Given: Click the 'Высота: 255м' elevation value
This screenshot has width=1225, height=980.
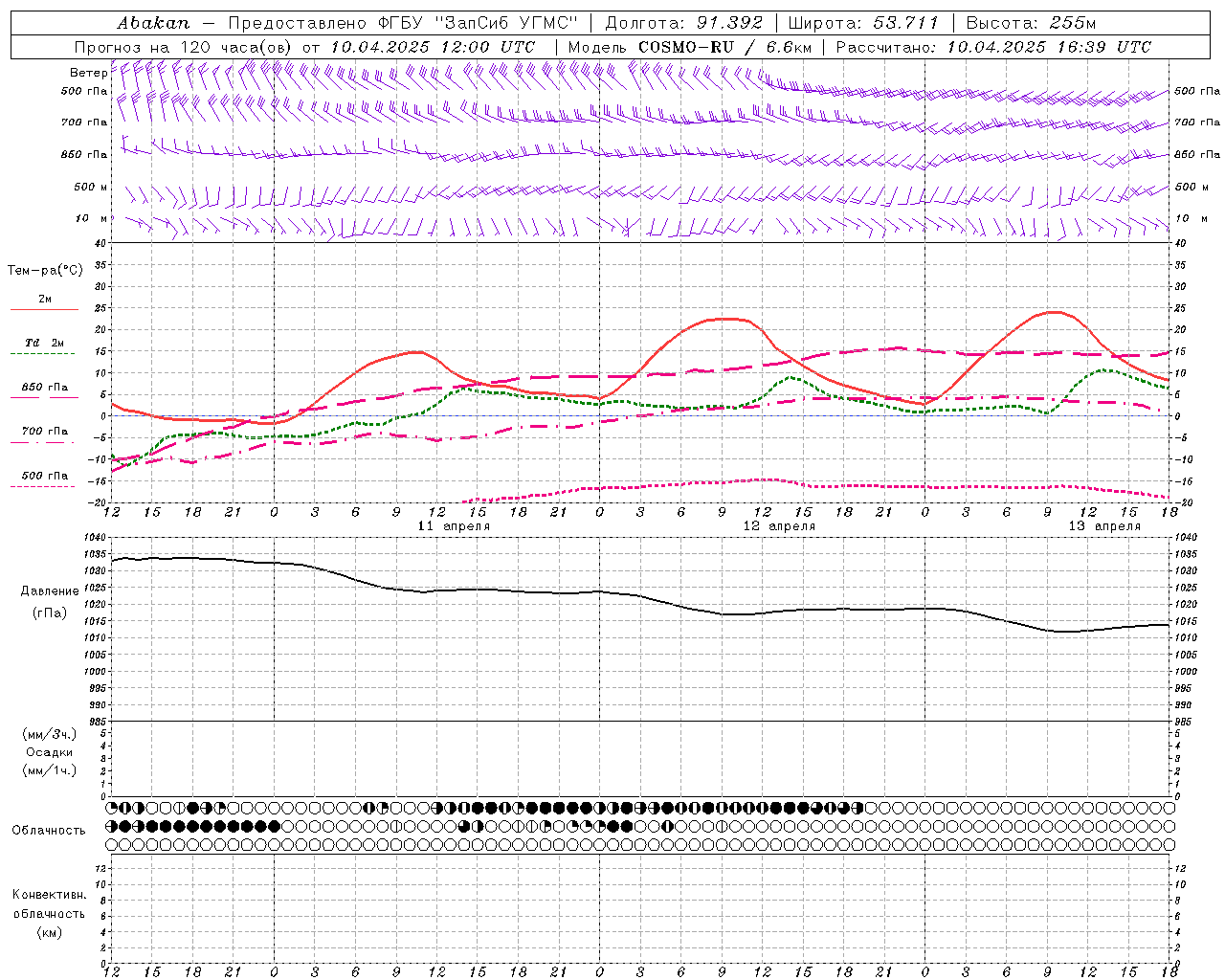Looking at the screenshot, I should coord(1031,23).
